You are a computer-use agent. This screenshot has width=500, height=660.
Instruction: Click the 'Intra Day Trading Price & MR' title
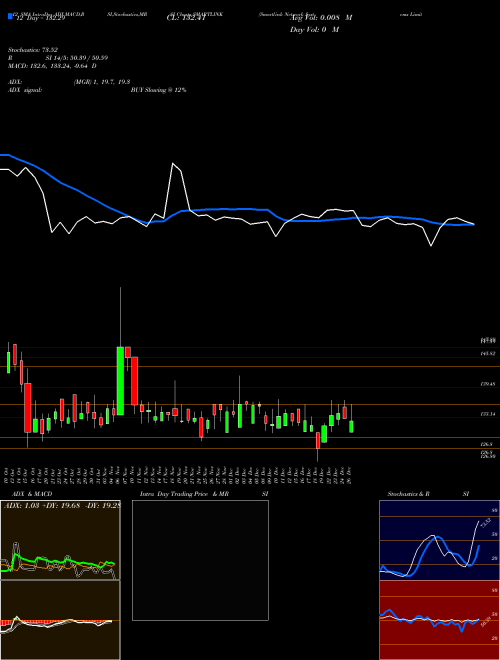[x=185, y=494]
